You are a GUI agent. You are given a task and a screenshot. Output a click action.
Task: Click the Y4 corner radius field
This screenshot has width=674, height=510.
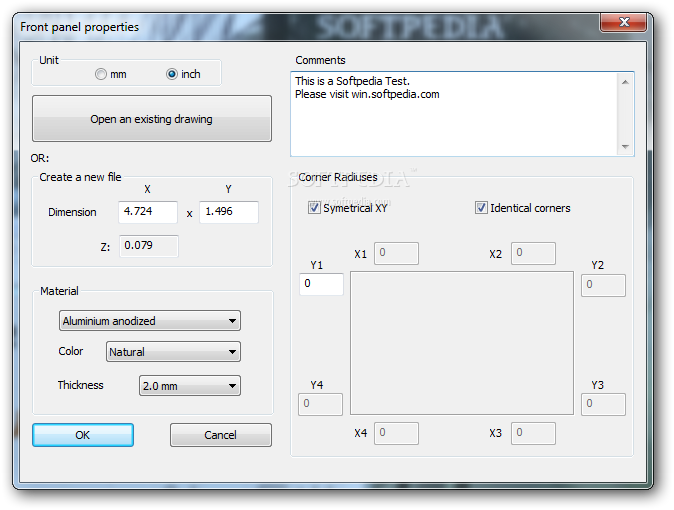[320, 404]
